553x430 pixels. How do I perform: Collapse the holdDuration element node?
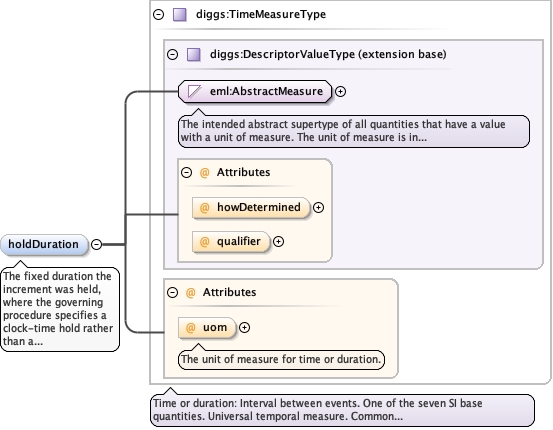(x=96, y=244)
